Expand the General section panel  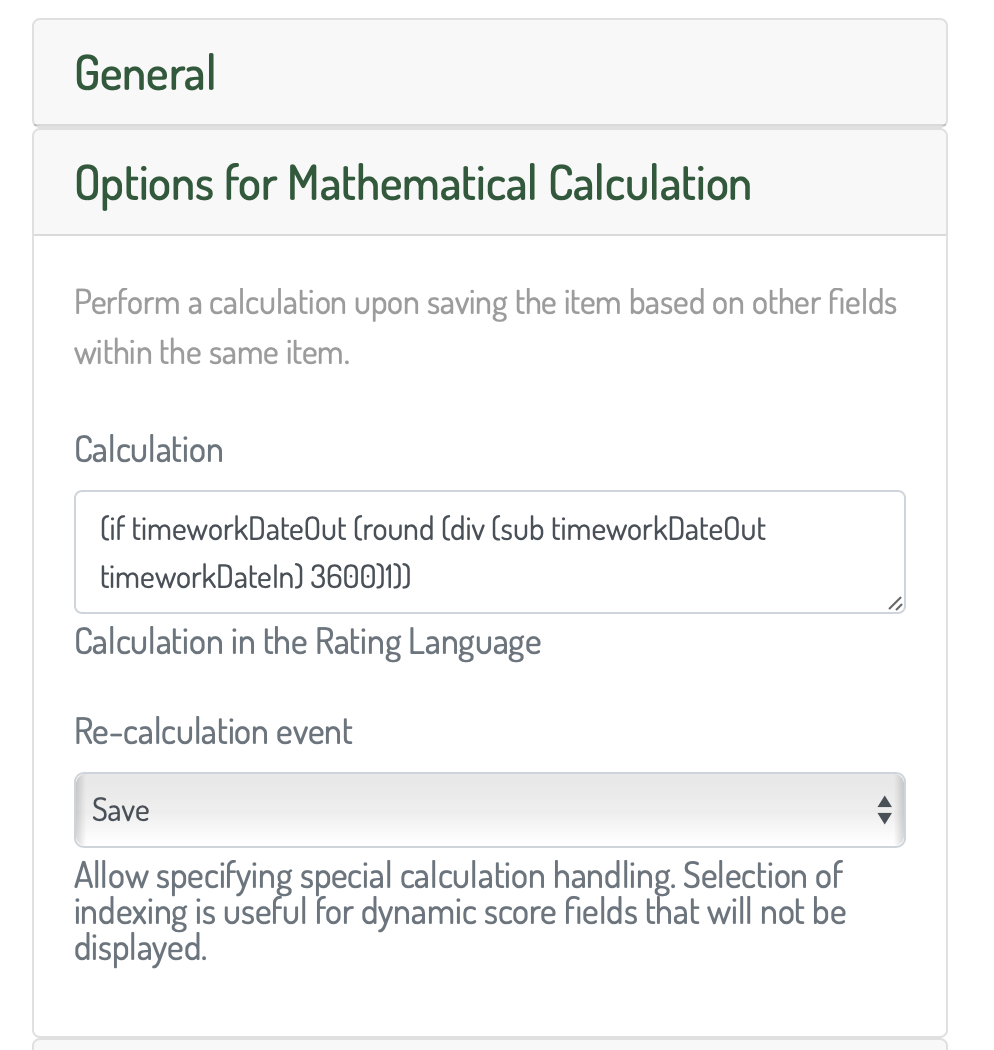point(490,72)
